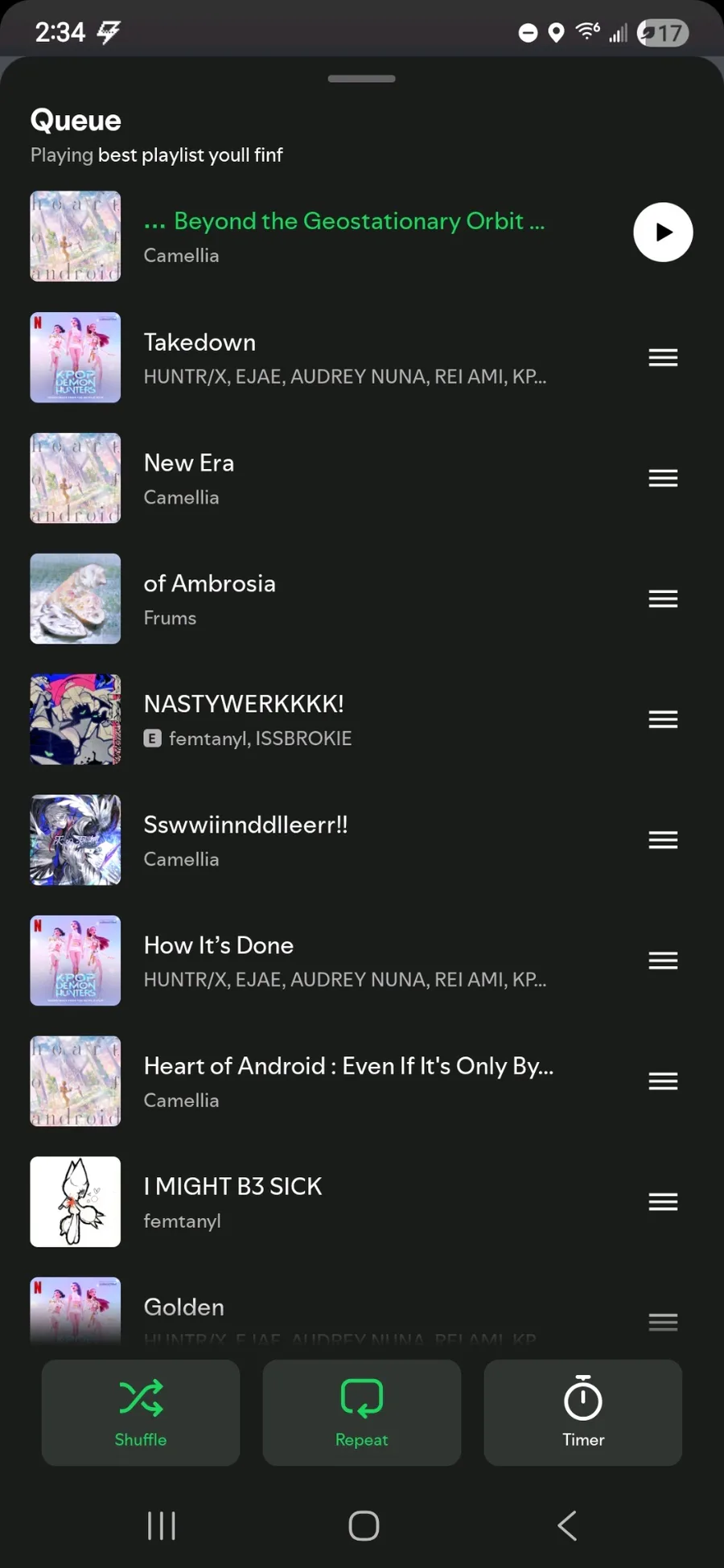Toggle Shuffle mode

(141, 1413)
